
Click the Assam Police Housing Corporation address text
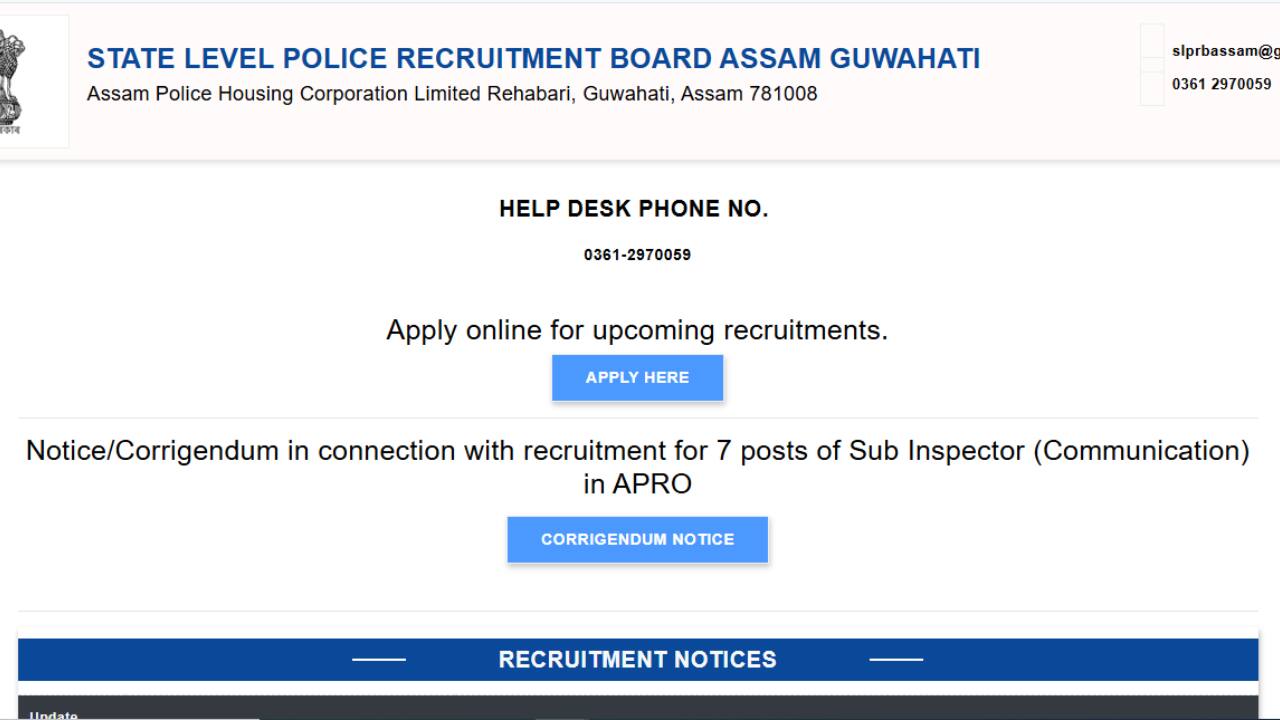[452, 94]
